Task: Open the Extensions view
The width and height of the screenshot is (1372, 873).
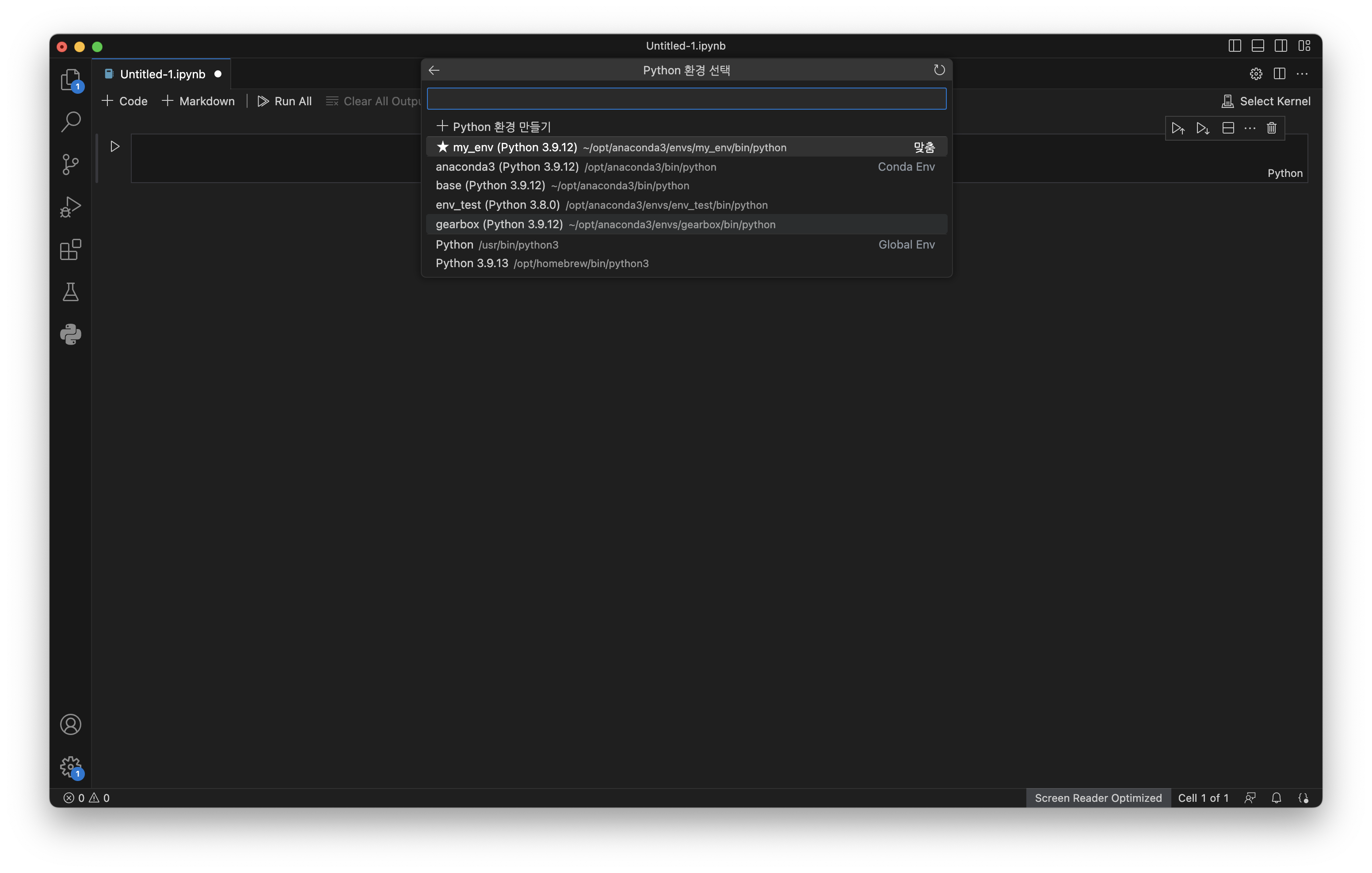Action: point(71,250)
